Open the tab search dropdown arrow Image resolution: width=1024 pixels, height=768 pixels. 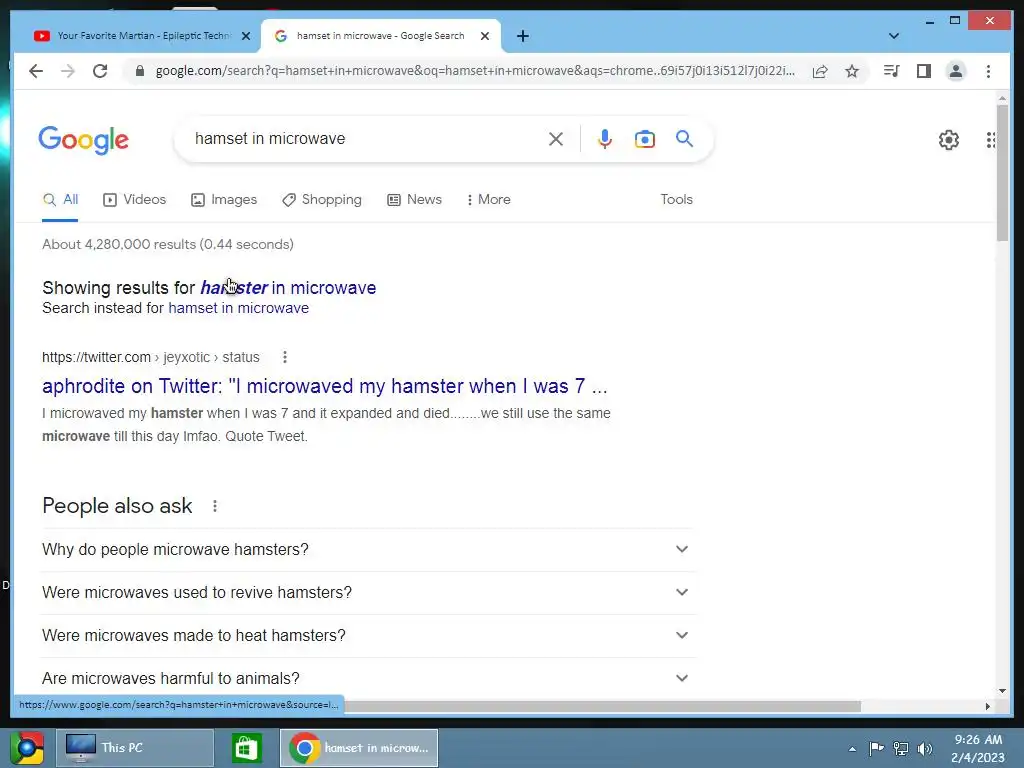(x=894, y=36)
